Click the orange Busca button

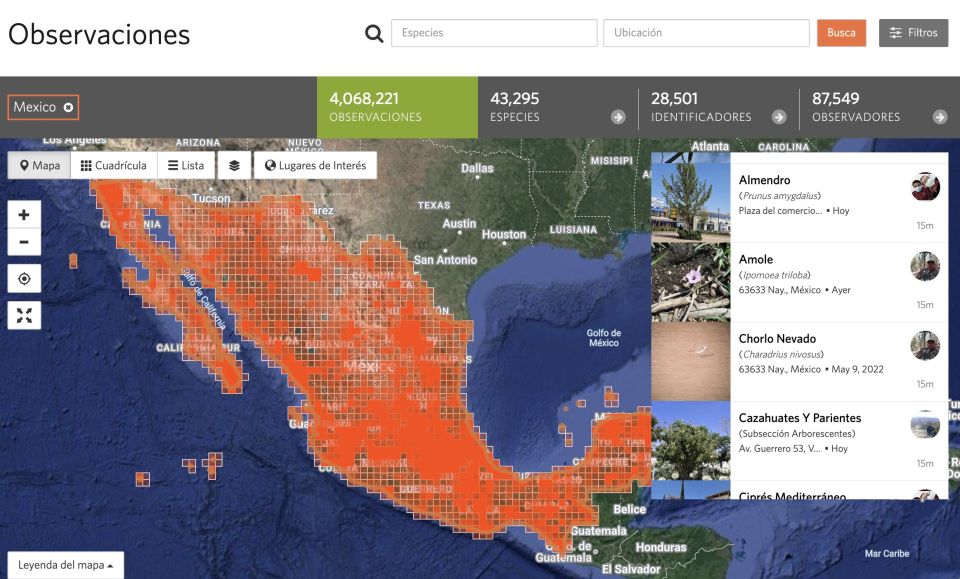click(841, 33)
